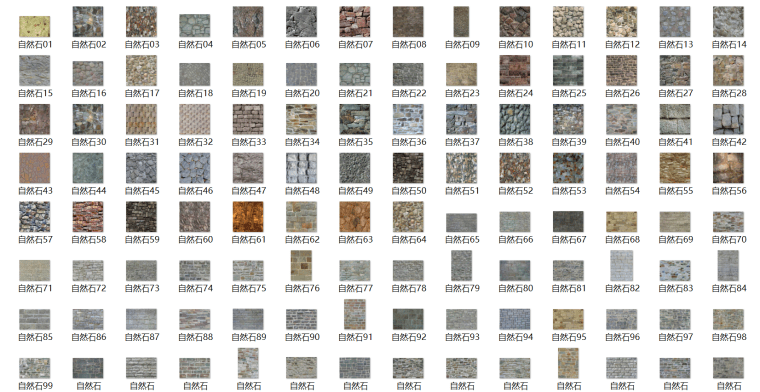Click the 自然石42 large block stone texture
The image size is (760, 392).
[728, 119]
